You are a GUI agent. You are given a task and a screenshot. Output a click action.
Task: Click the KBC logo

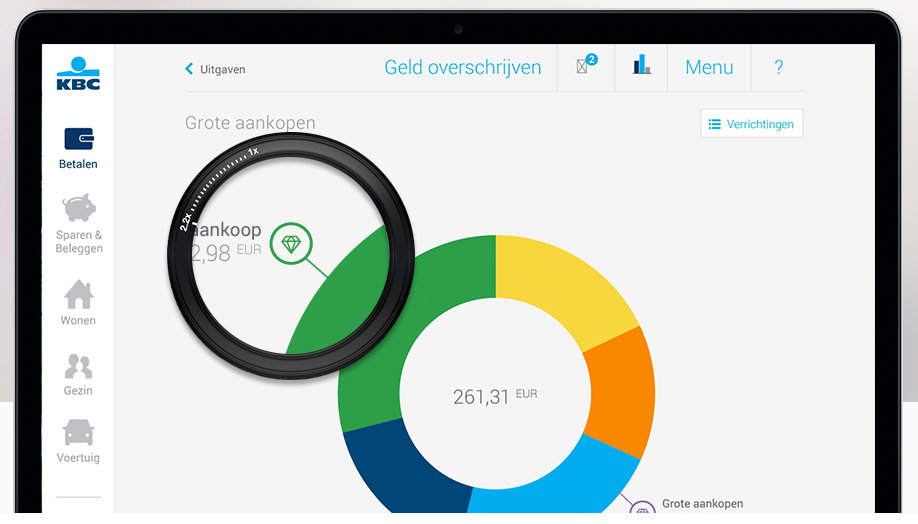click(x=78, y=75)
